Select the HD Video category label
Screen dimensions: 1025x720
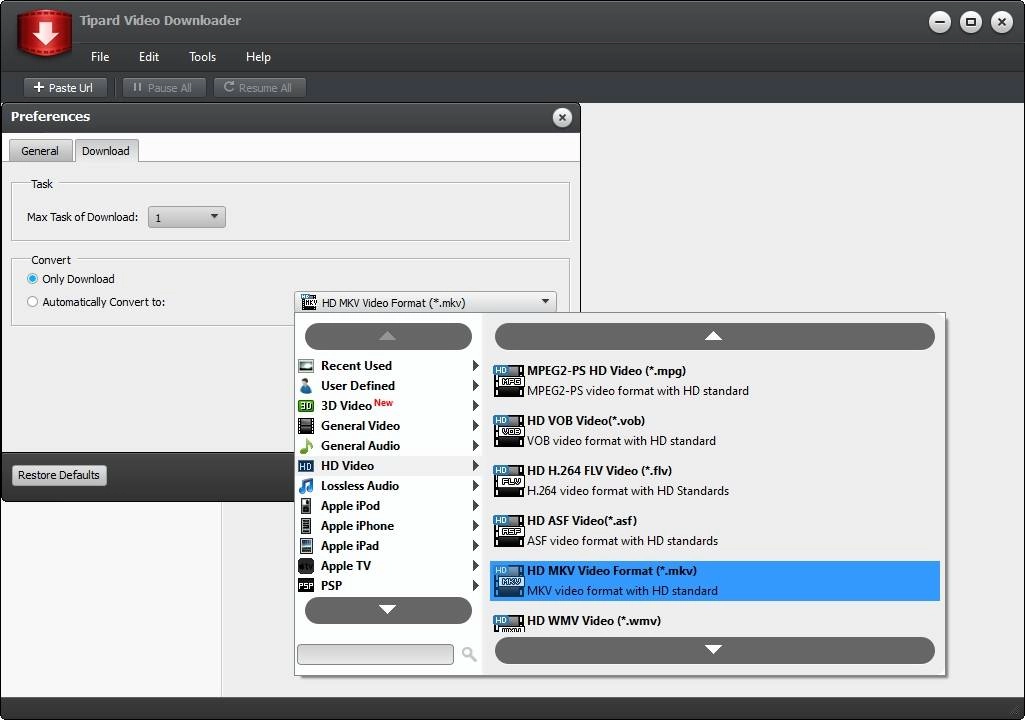point(347,466)
